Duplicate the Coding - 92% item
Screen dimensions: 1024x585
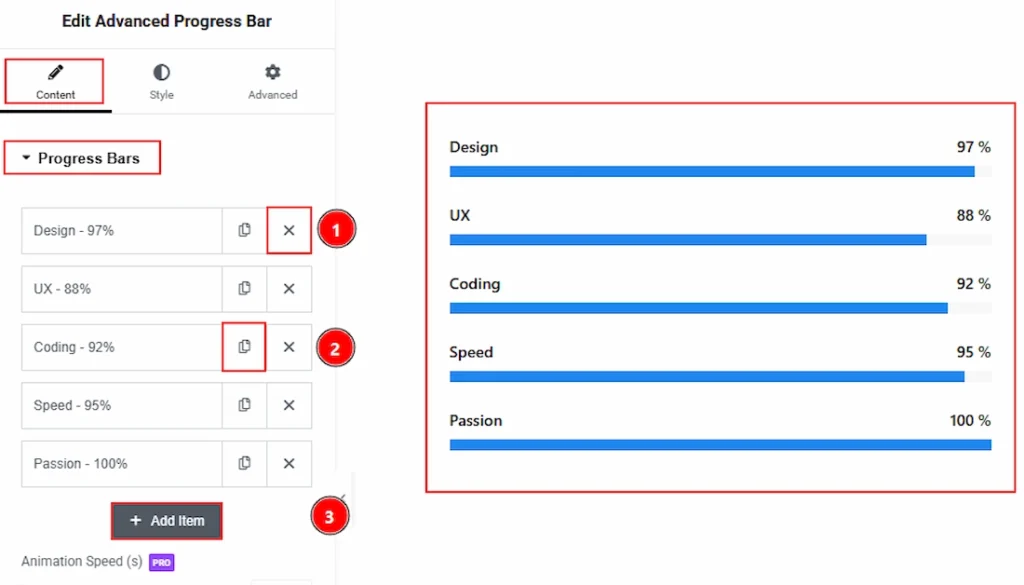(x=244, y=347)
